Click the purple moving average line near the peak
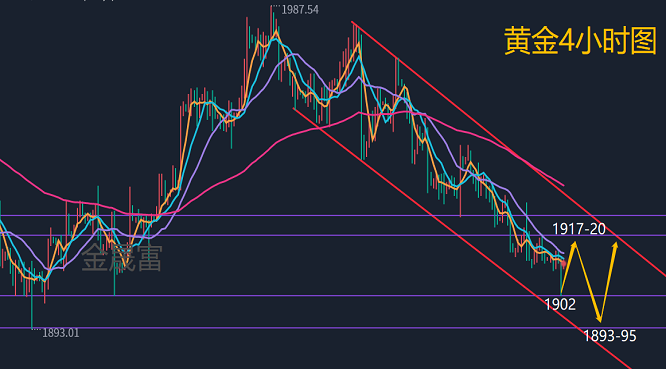This screenshot has width=666, height=369. pyautogui.click(x=293, y=54)
